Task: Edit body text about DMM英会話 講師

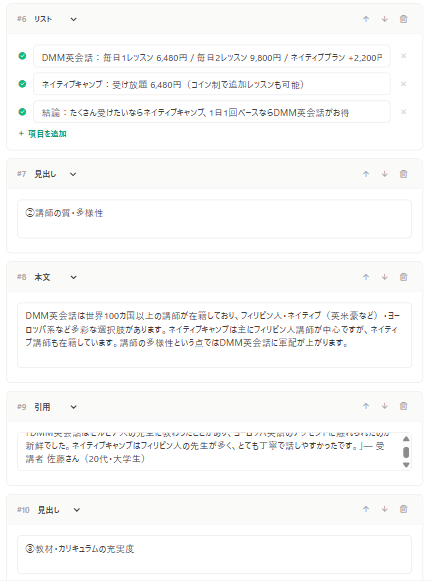Action: (214, 335)
